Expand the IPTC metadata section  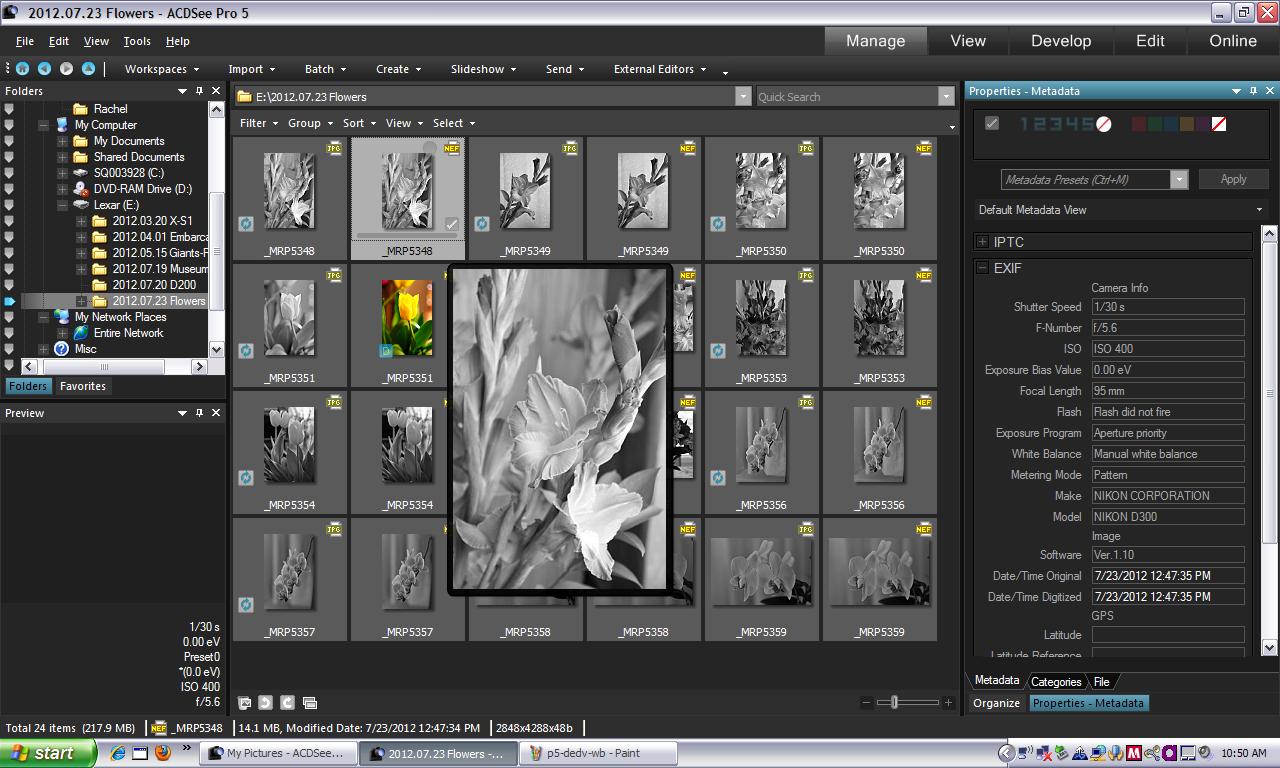[983, 242]
